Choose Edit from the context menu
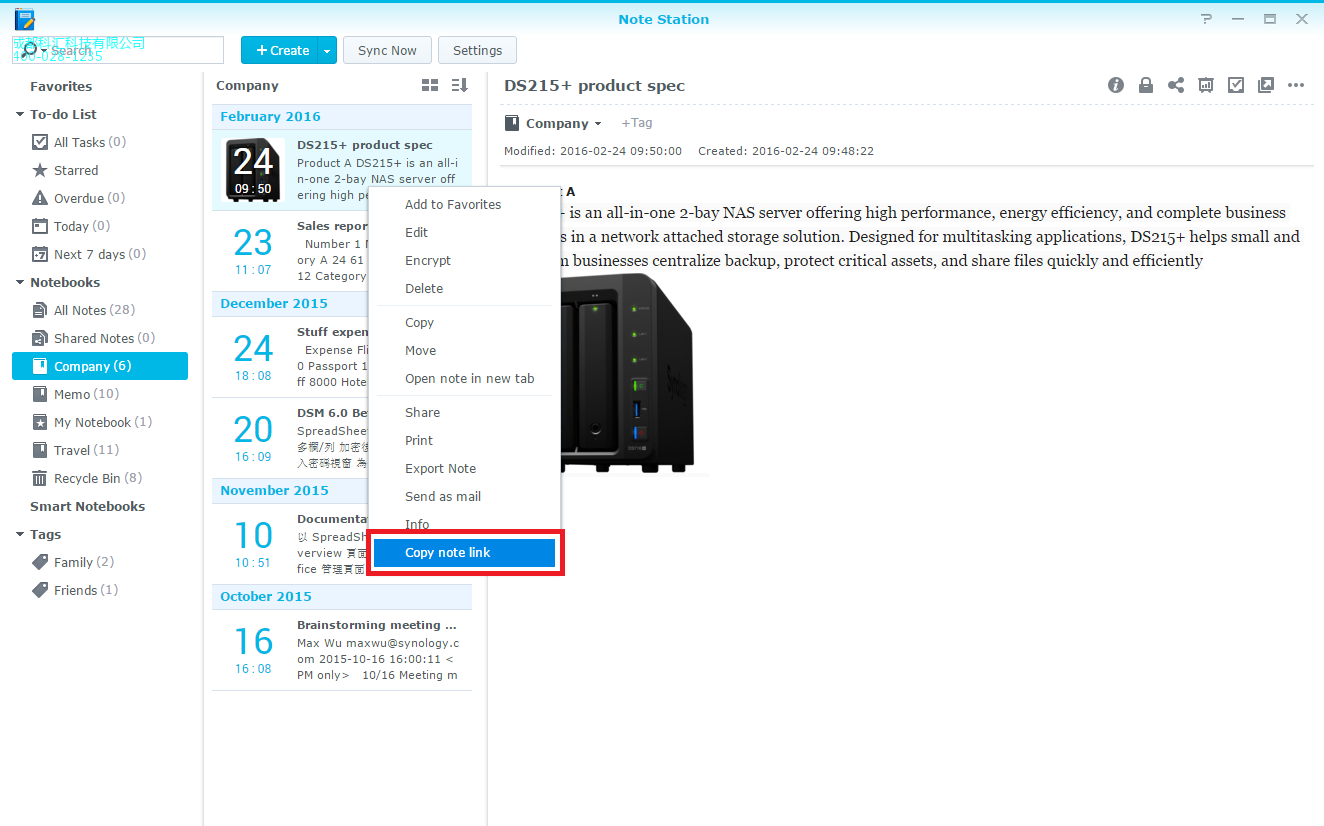1324x826 pixels. 464,232
